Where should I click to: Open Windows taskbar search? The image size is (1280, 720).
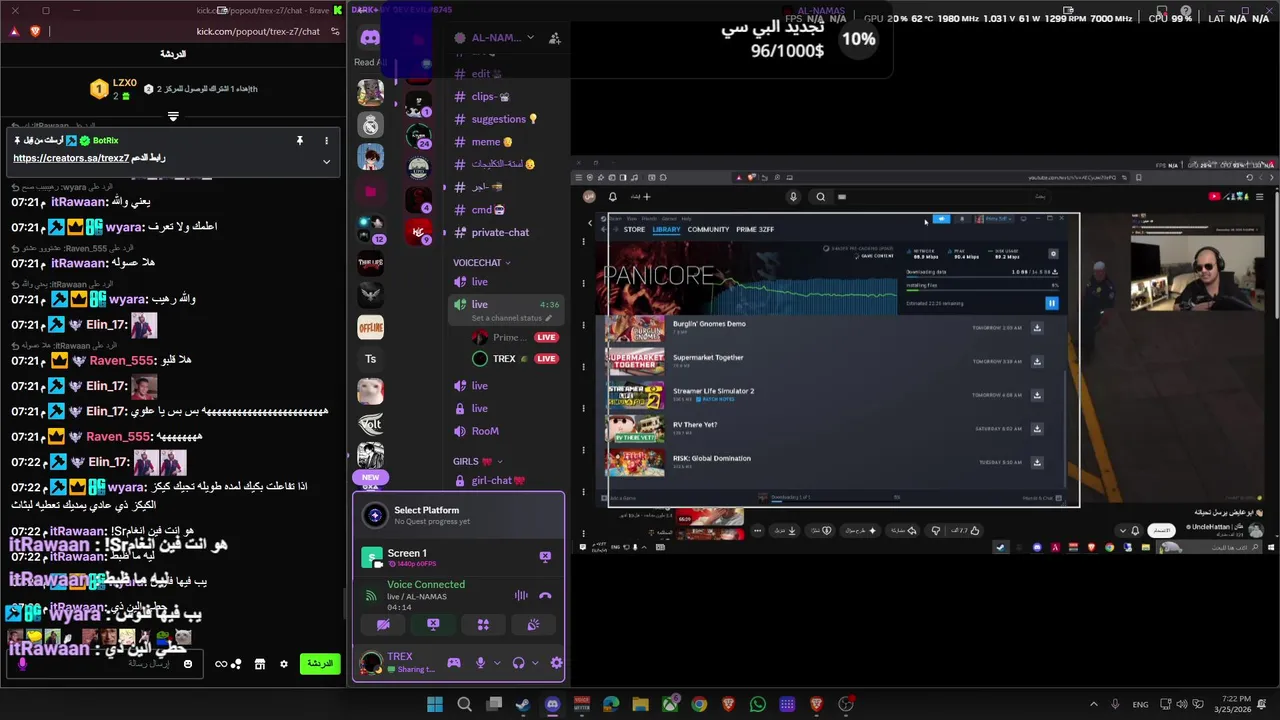tap(464, 705)
